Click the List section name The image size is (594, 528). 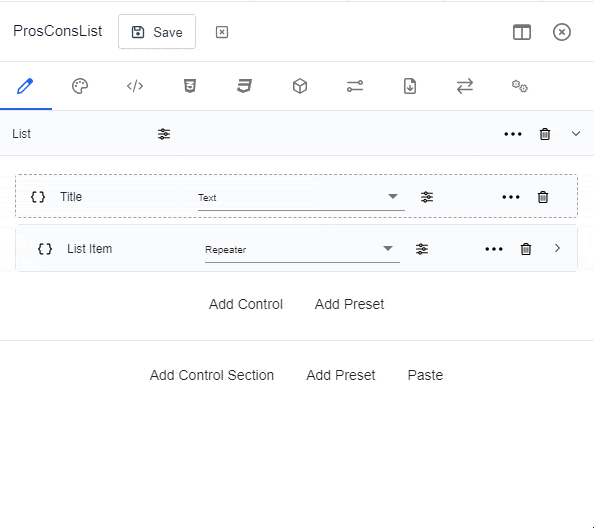point(21,134)
